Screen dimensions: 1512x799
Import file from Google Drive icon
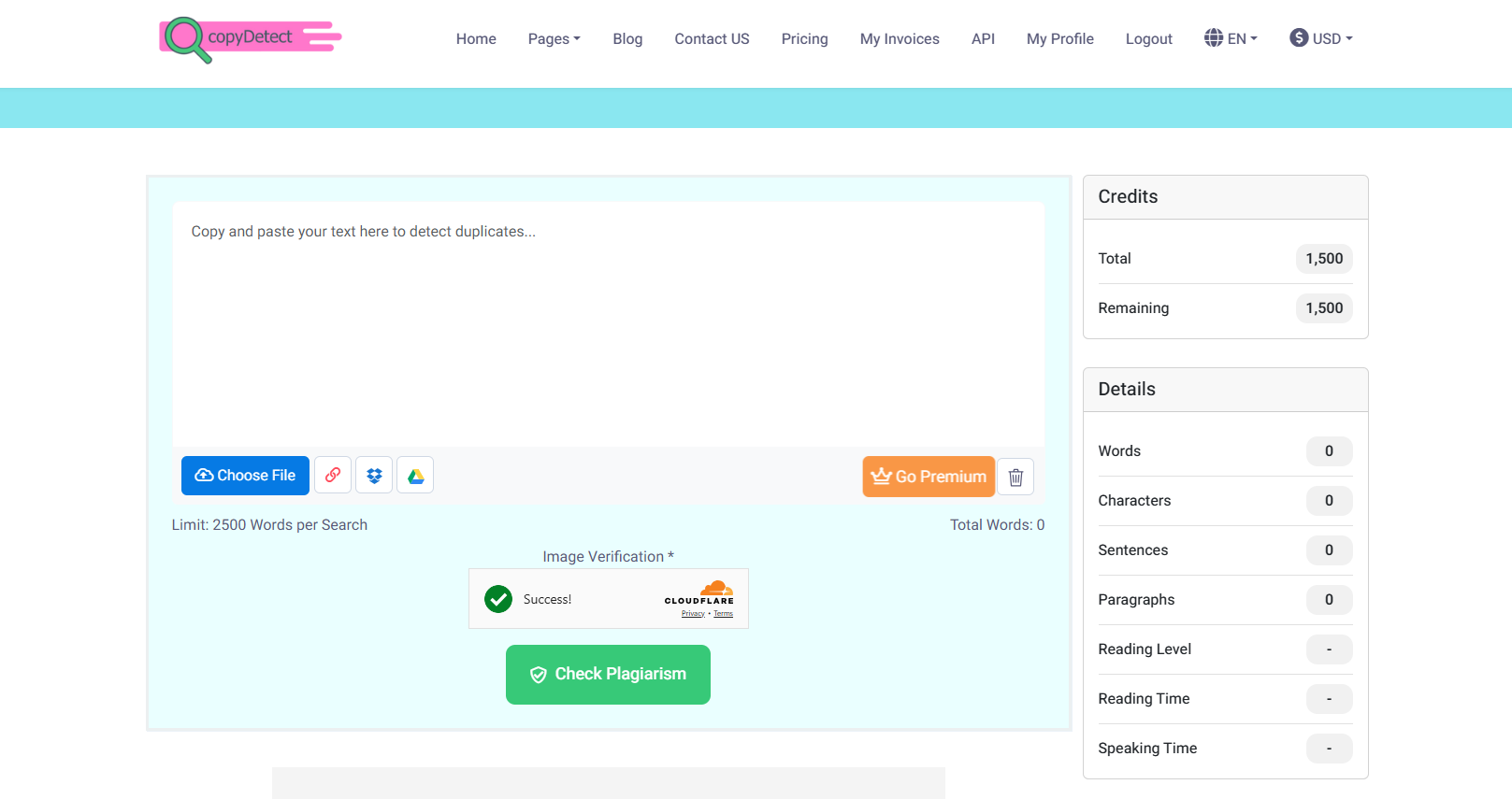pos(415,476)
